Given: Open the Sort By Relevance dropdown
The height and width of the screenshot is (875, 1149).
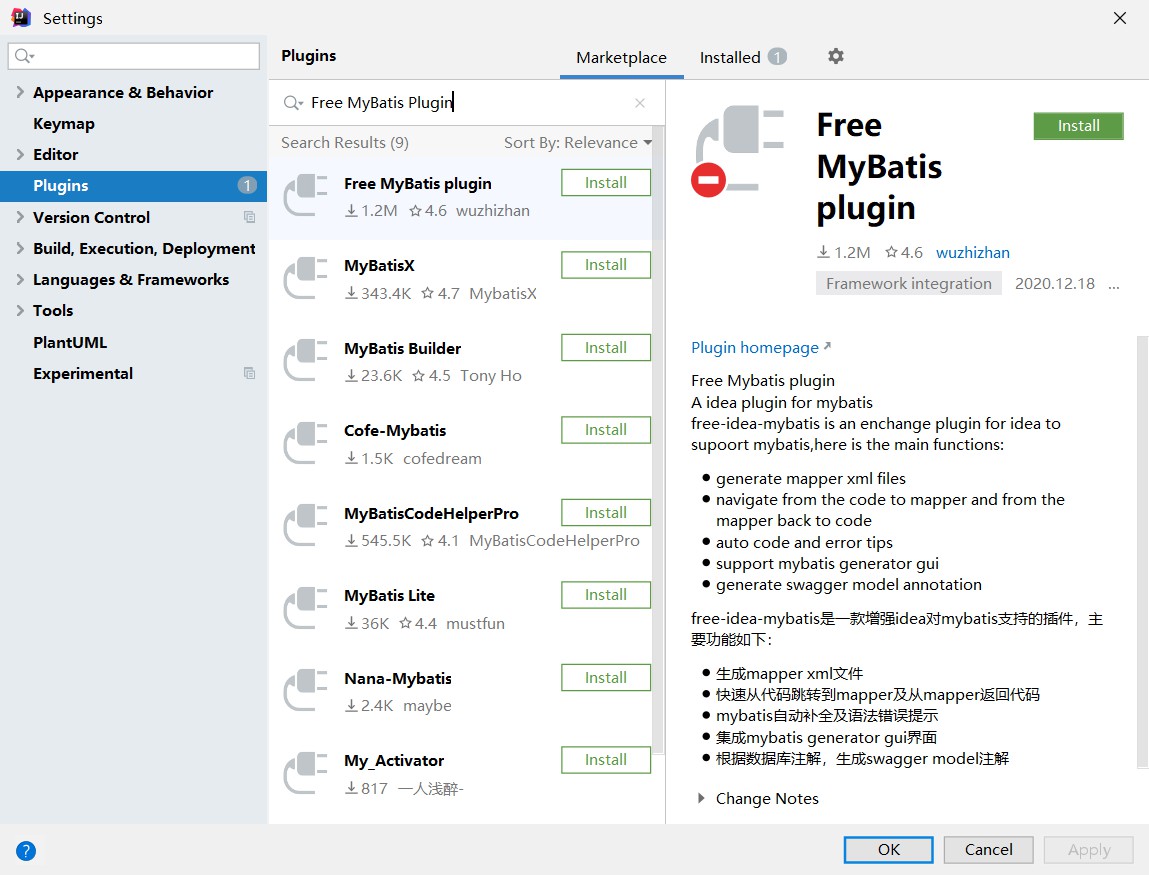Looking at the screenshot, I should click(577, 143).
